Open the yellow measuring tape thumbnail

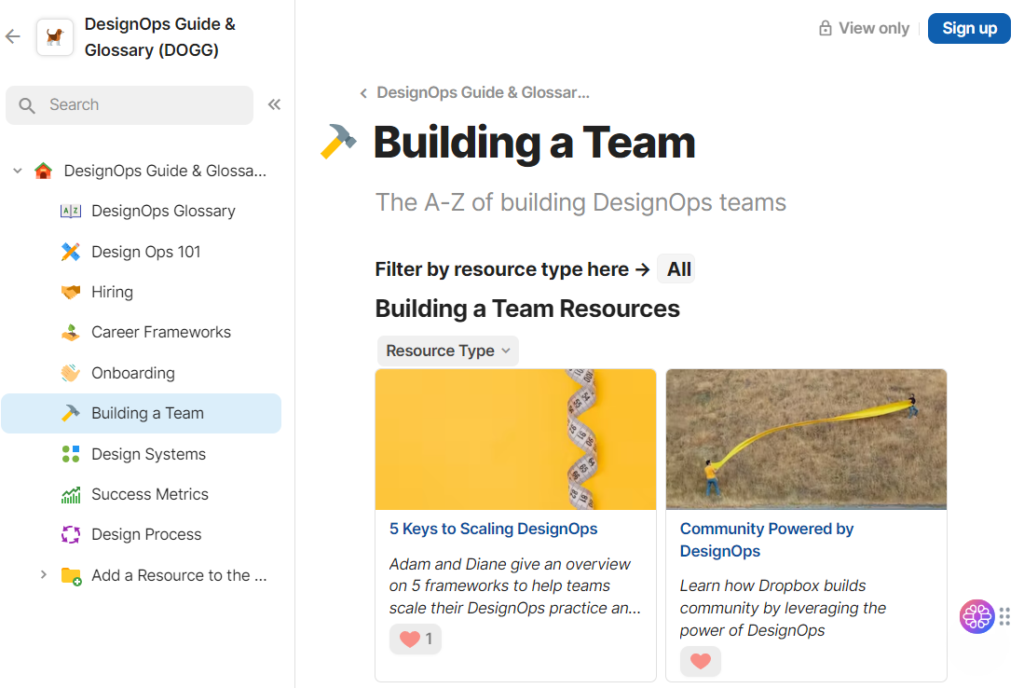tap(515, 439)
